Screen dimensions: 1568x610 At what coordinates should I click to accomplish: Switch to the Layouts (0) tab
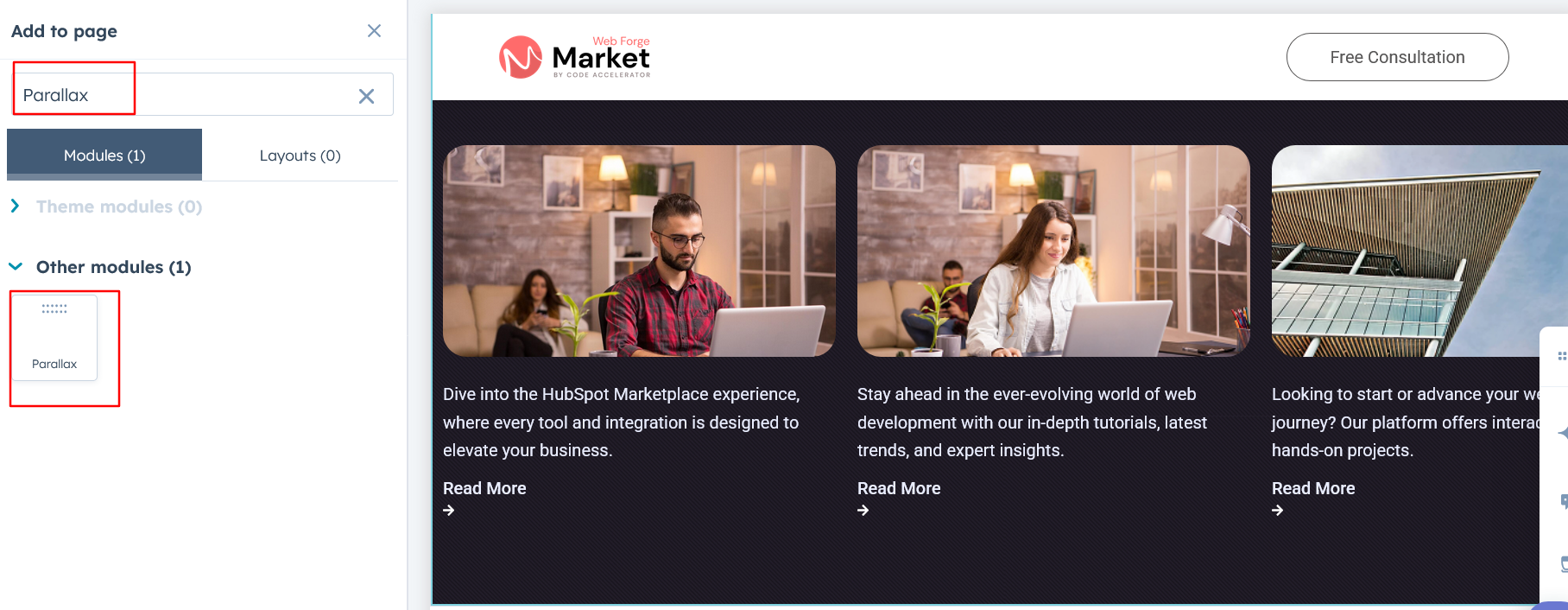point(300,156)
